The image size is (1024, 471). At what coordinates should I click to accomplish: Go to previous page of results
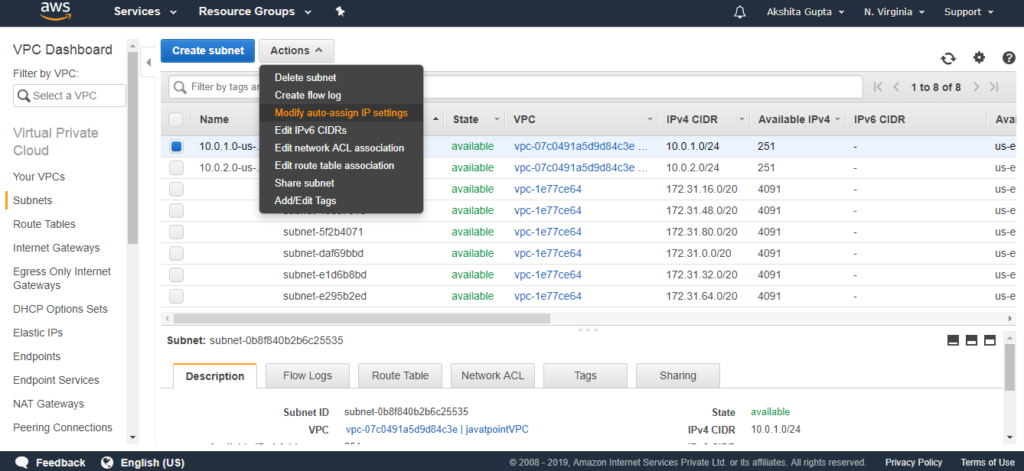[x=897, y=87]
